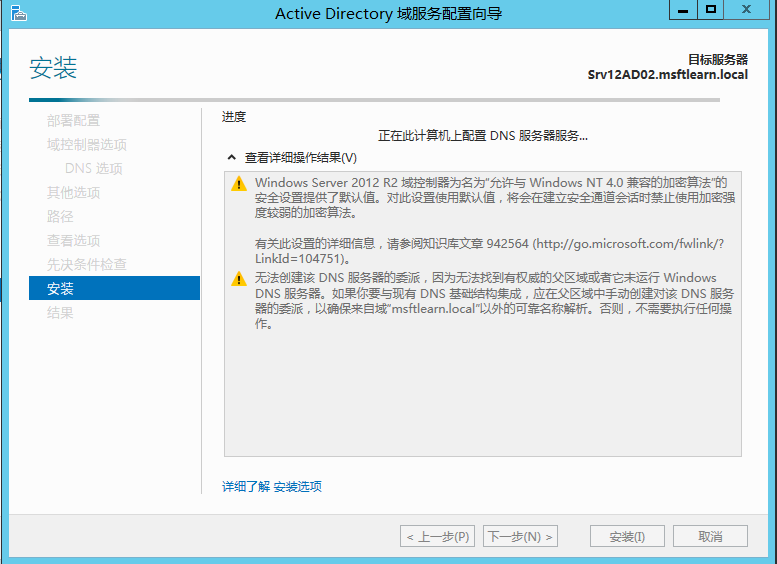Click the 安装(I) button
777x564 pixels.
pos(627,536)
